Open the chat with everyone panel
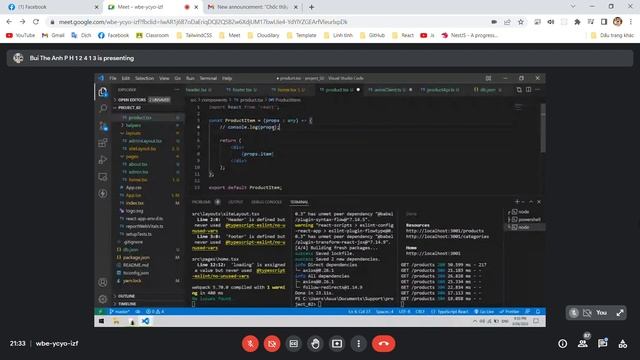640x360 pixels. (602, 344)
